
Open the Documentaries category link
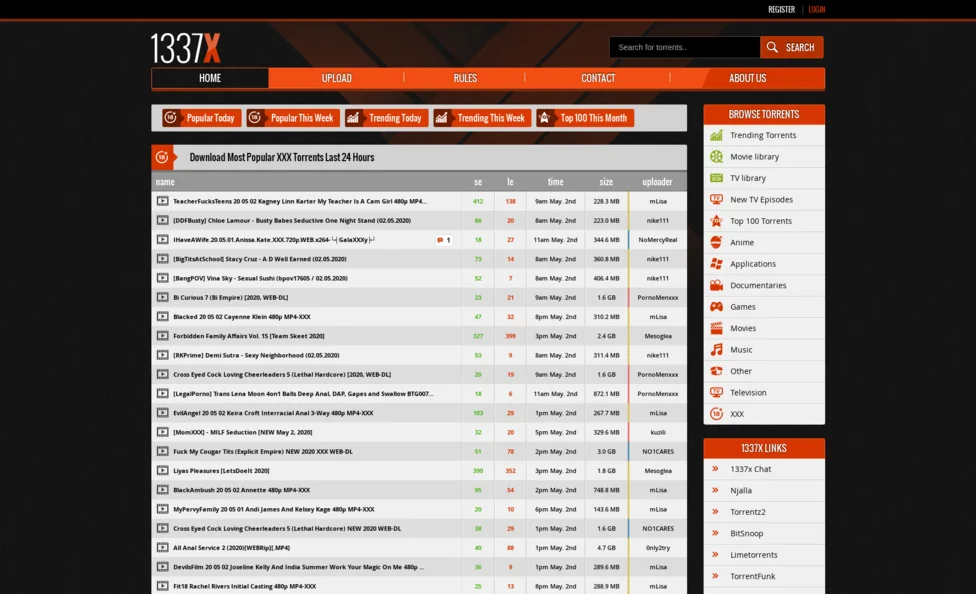click(758, 285)
